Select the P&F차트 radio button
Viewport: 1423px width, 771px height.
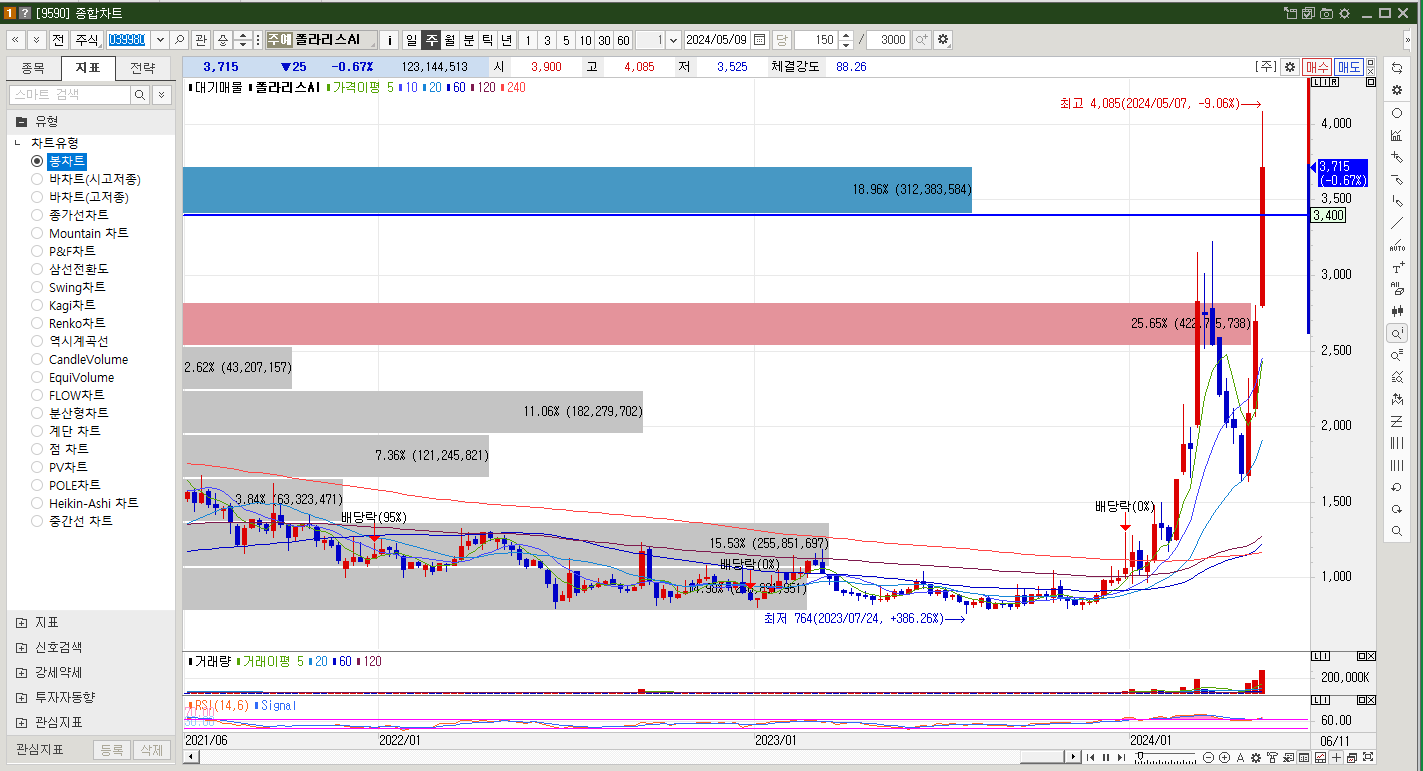coord(37,251)
